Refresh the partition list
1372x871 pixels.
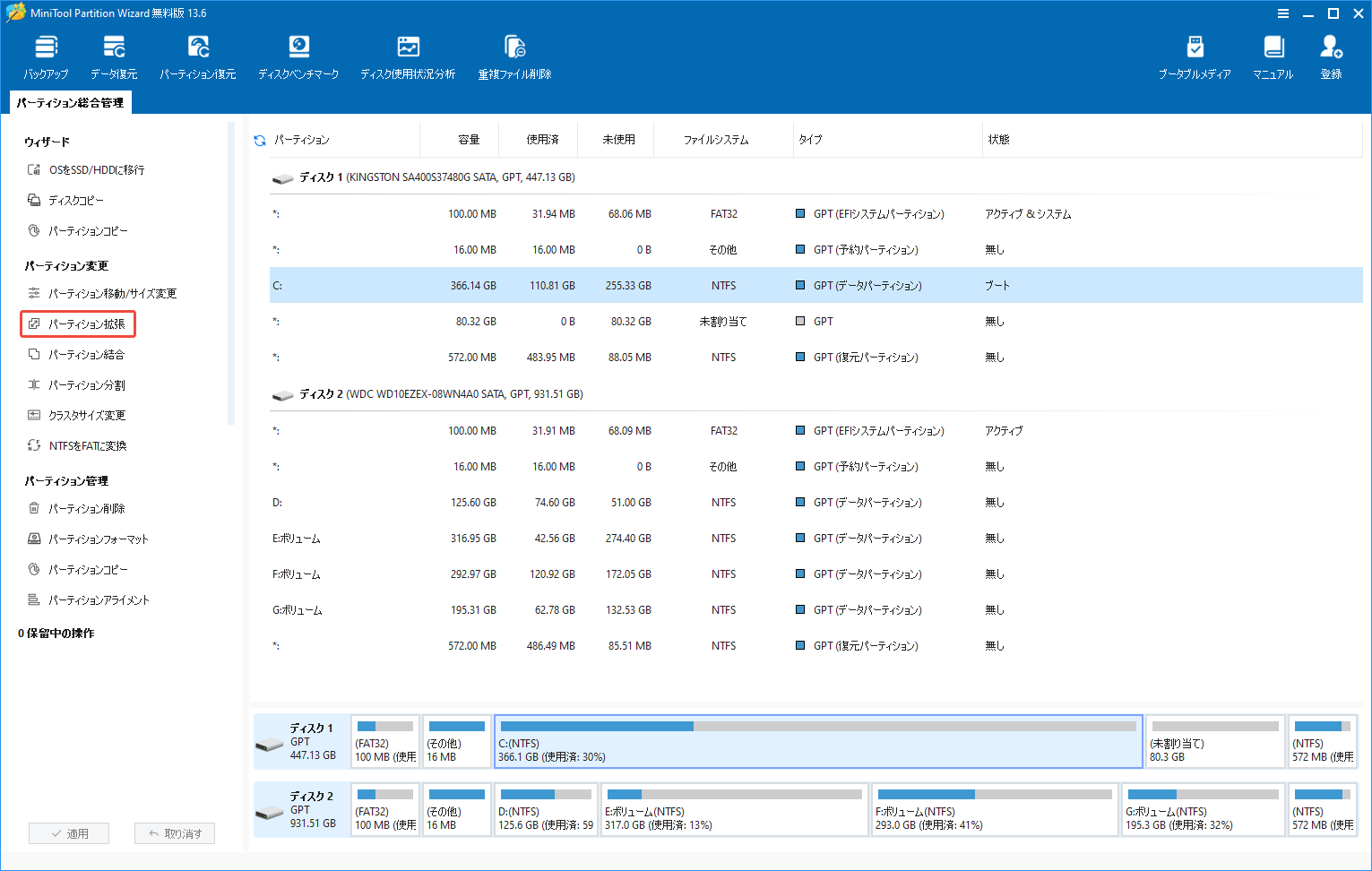[259, 140]
